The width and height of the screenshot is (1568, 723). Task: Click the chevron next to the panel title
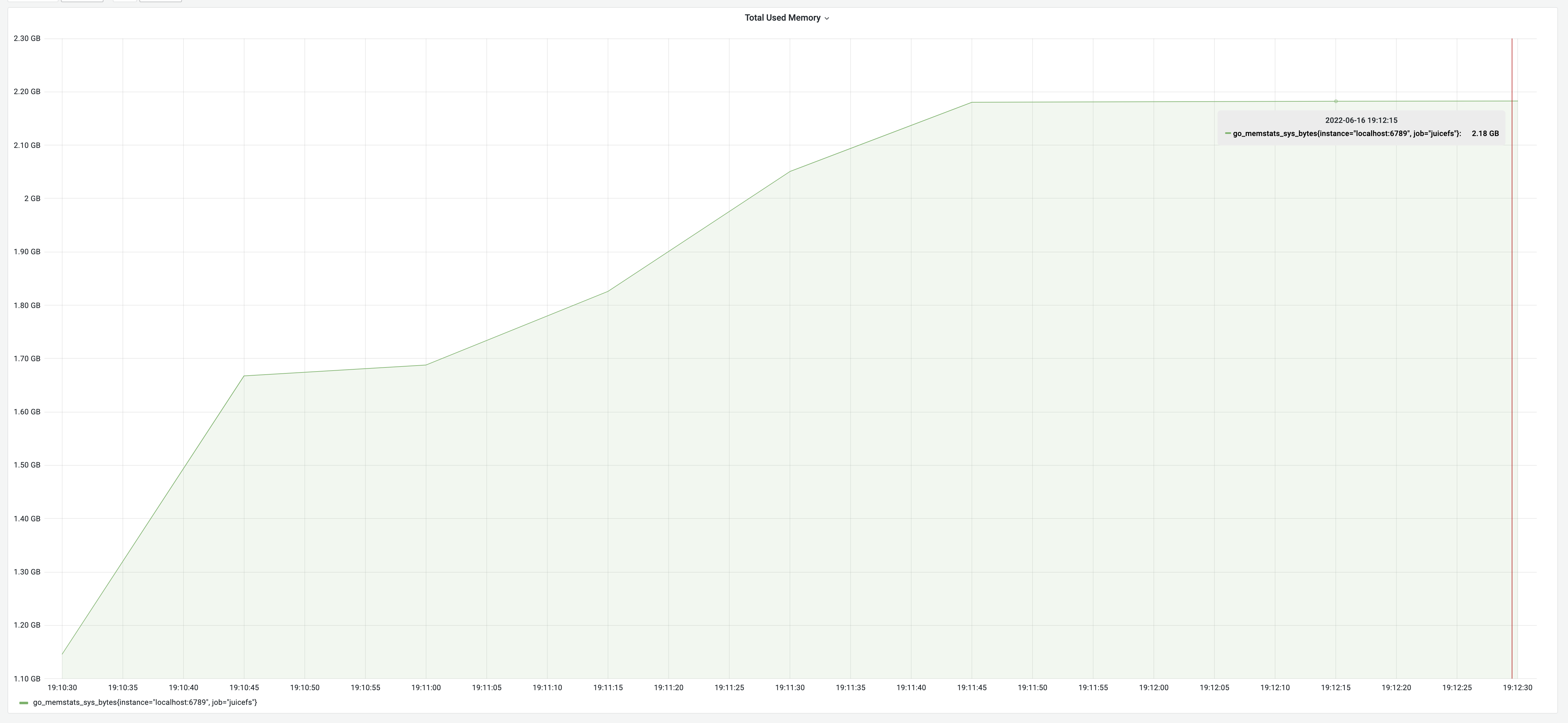[x=827, y=18]
